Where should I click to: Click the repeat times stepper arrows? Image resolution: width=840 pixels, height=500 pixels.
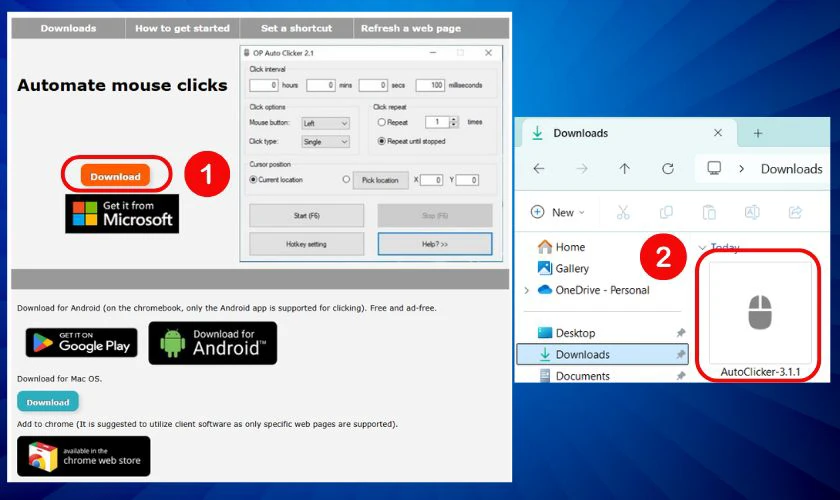(x=454, y=122)
